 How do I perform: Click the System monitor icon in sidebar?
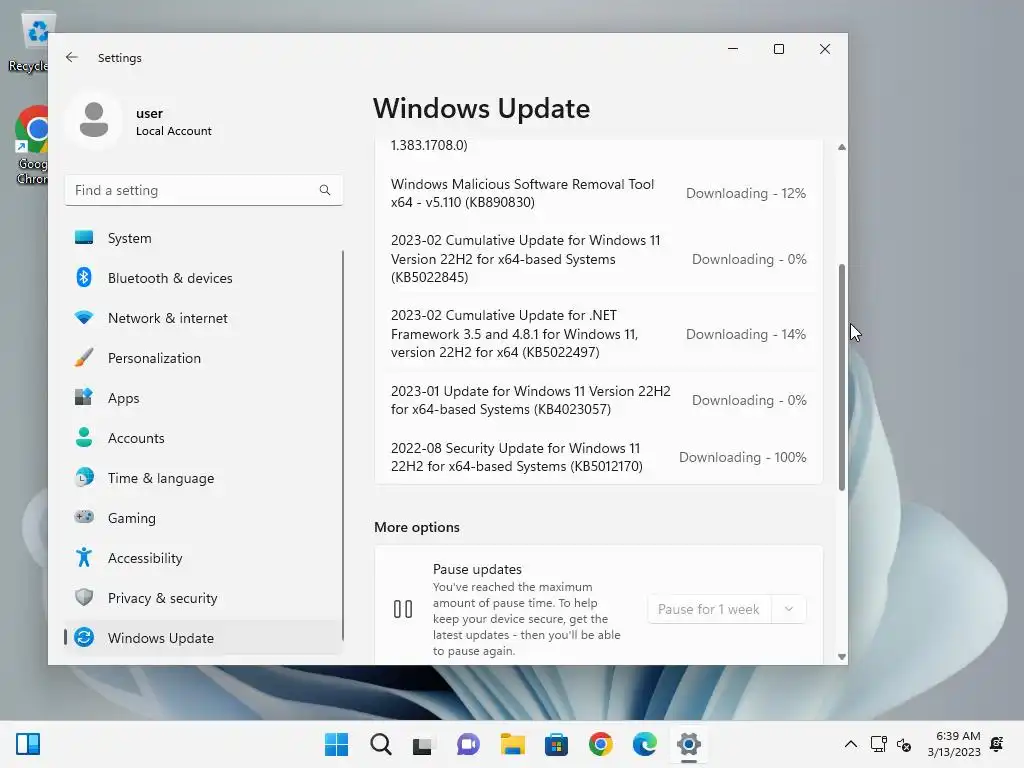pyautogui.click(x=84, y=238)
